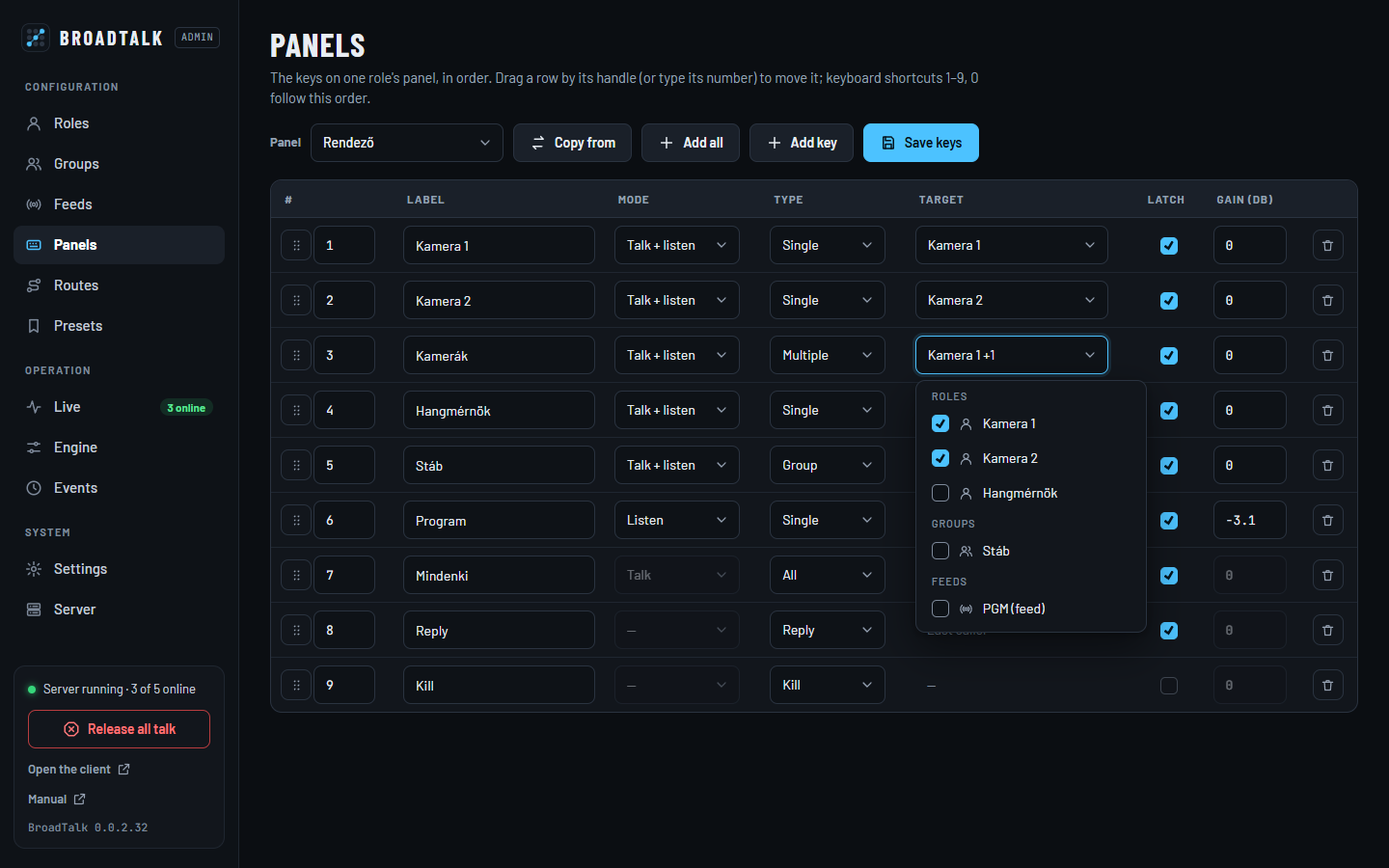Open the mode dropdown showing Listen
Viewport: 1389px width, 868px height.
(x=677, y=520)
